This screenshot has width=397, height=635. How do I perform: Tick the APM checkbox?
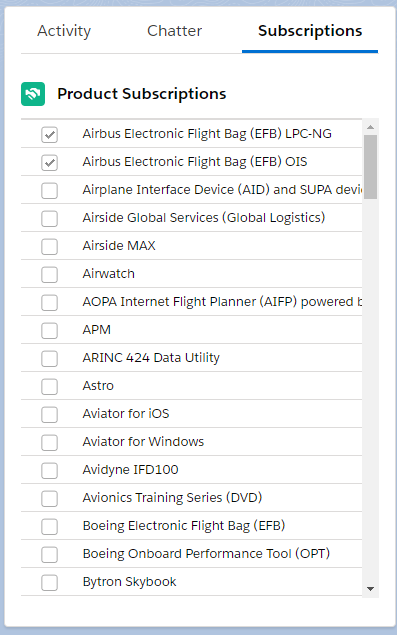point(49,330)
